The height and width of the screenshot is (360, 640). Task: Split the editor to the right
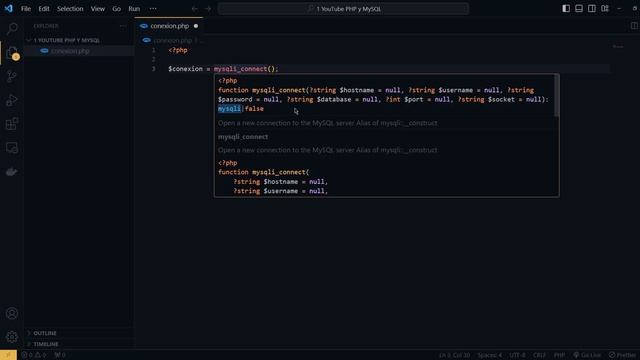click(634, 26)
